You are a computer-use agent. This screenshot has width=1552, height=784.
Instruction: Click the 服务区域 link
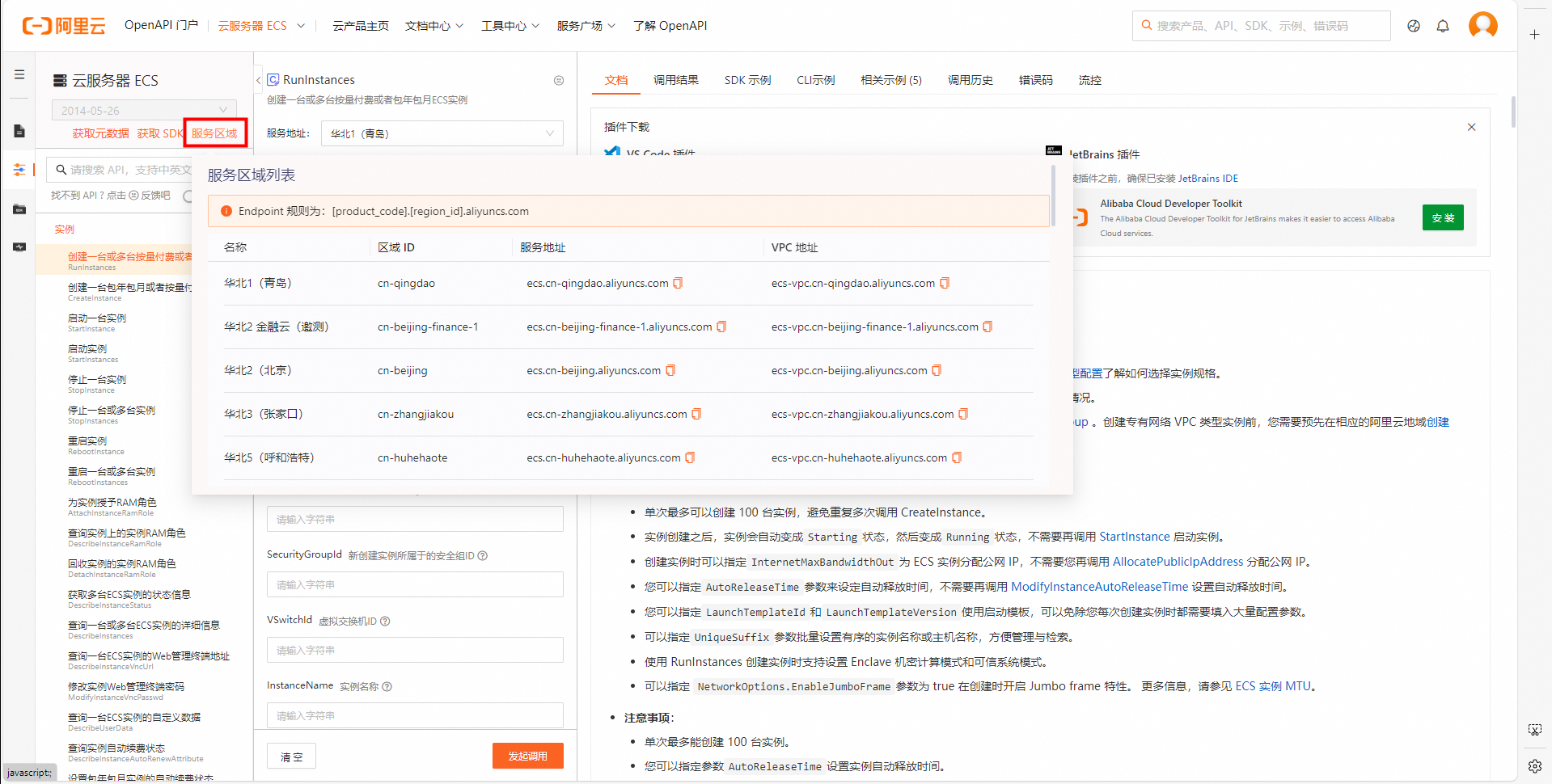point(214,133)
